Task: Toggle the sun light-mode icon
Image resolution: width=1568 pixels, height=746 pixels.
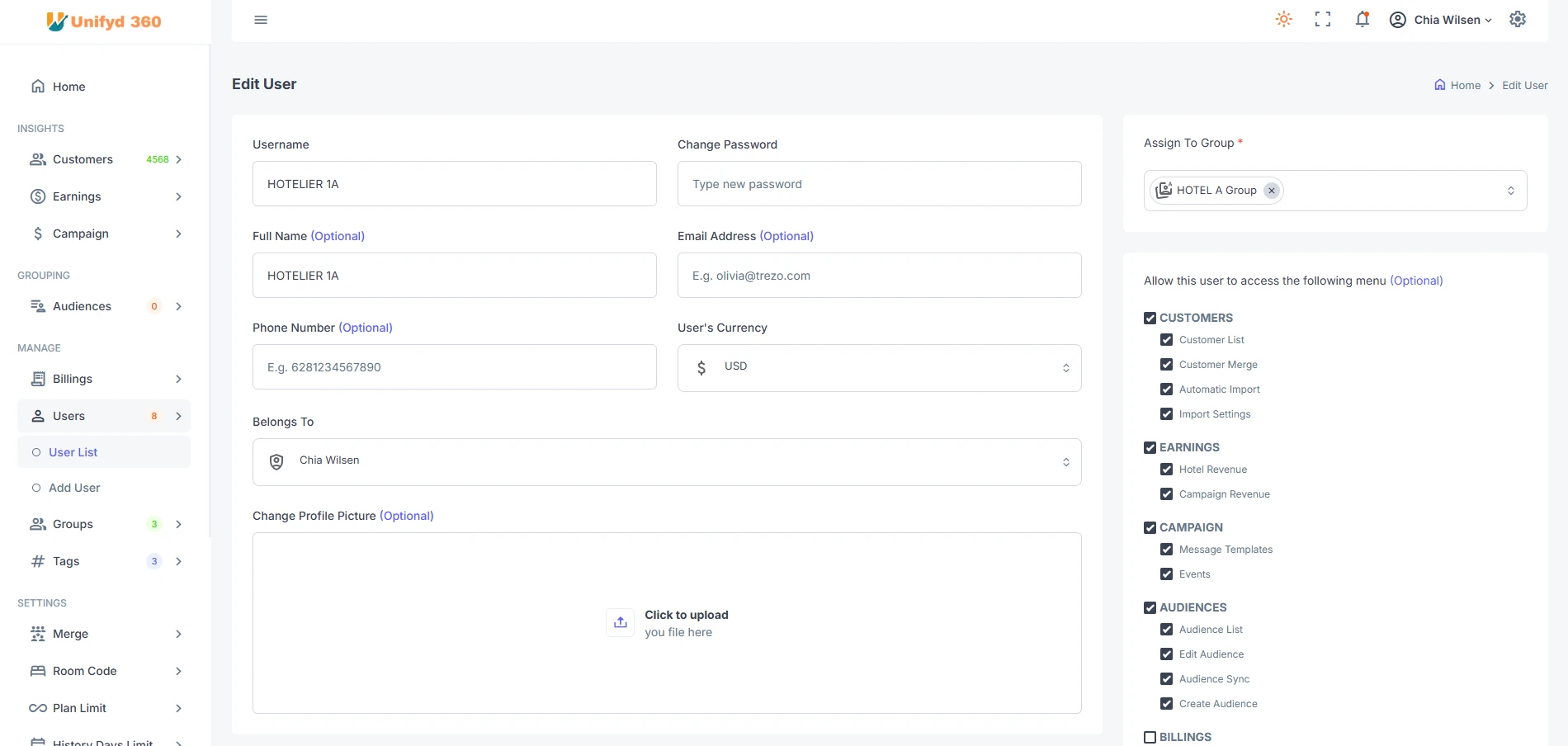Action: [1283, 20]
